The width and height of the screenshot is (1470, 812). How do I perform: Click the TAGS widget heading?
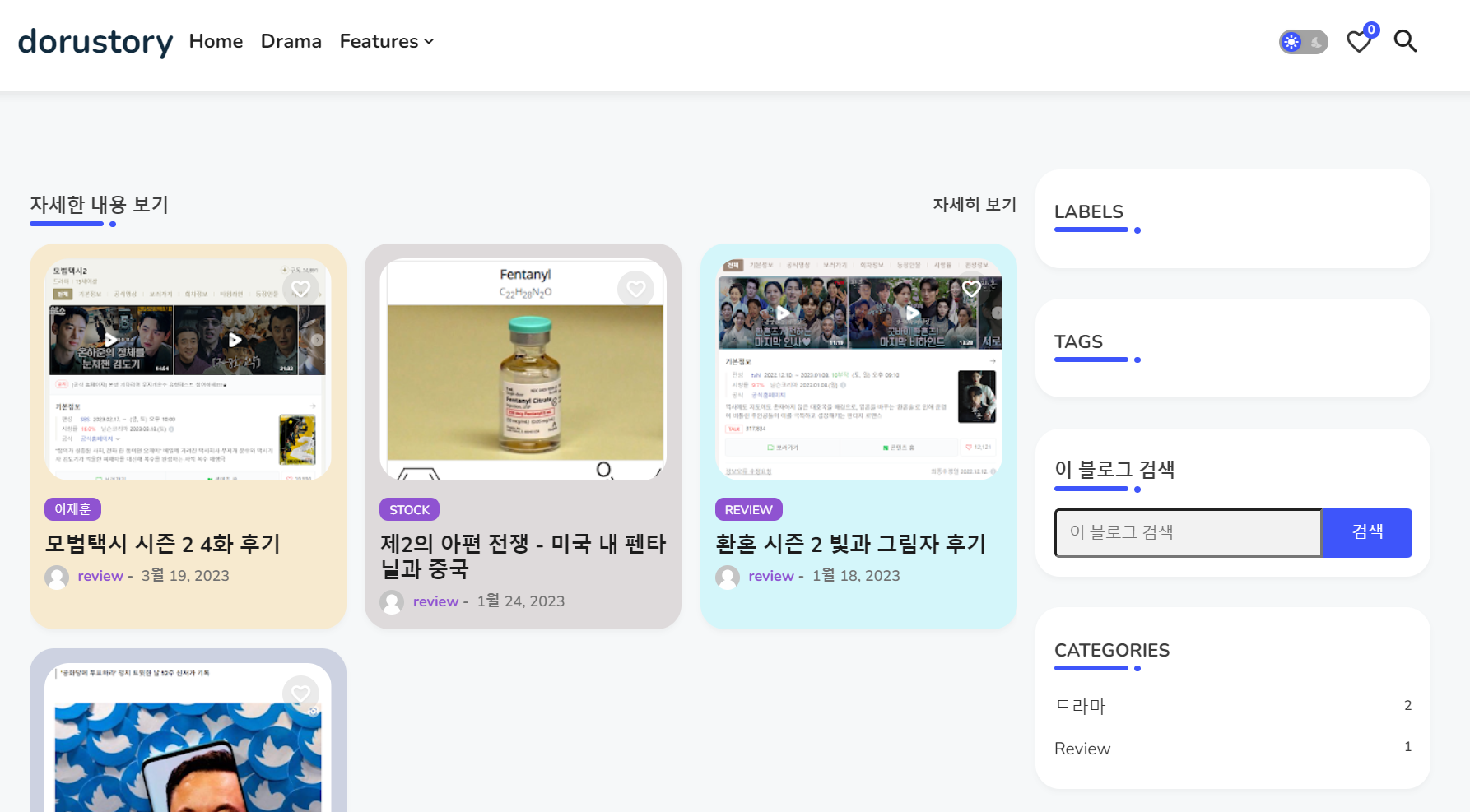[1078, 341]
